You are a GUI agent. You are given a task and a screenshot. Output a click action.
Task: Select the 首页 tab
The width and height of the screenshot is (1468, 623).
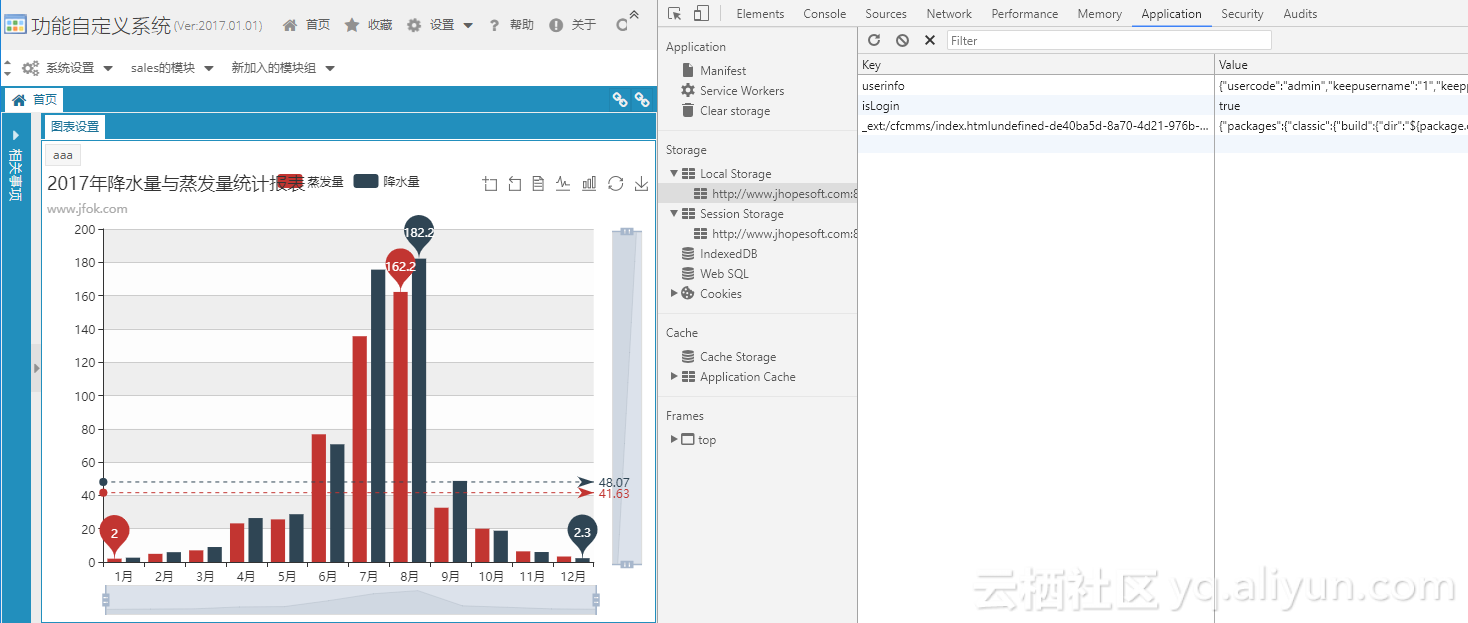pos(35,99)
